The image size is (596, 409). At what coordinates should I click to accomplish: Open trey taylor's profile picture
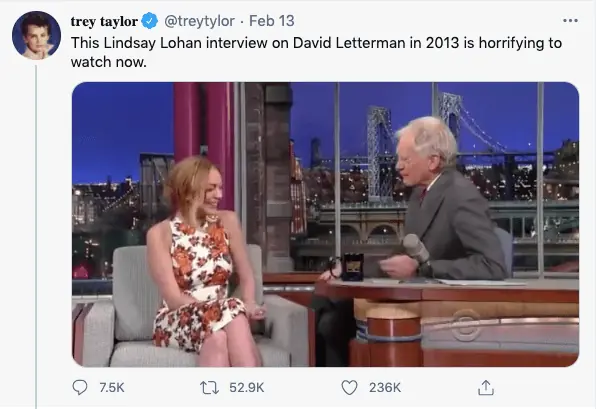[36, 35]
